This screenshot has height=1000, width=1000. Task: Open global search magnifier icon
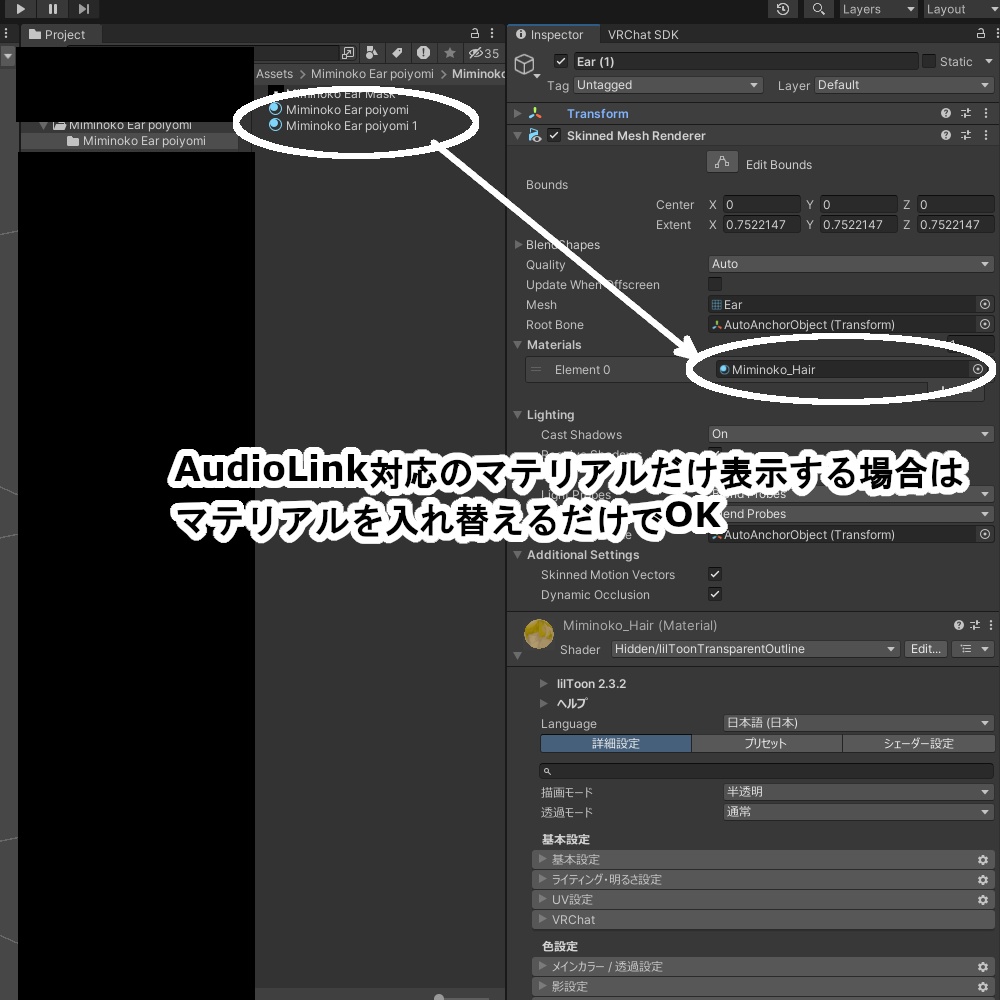click(x=818, y=9)
